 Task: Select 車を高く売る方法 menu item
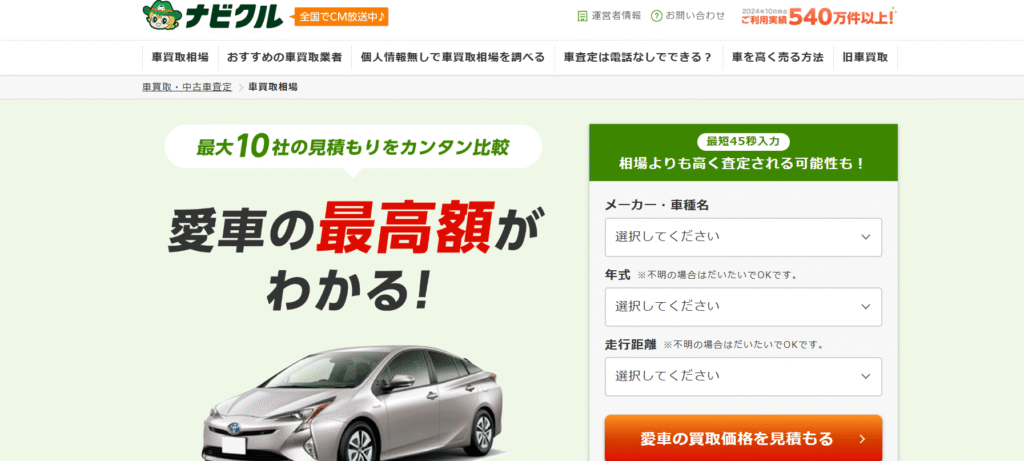pos(778,57)
